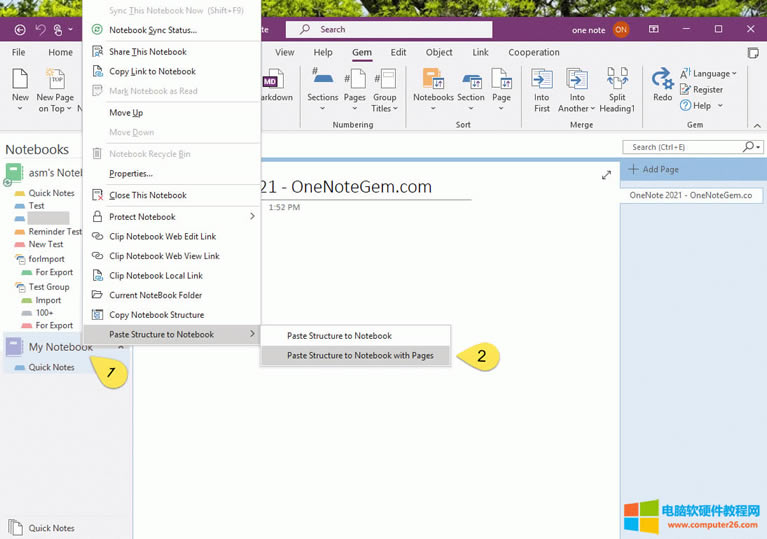This screenshot has width=767, height=539.
Task: Click the Register button
Action: click(x=701, y=90)
